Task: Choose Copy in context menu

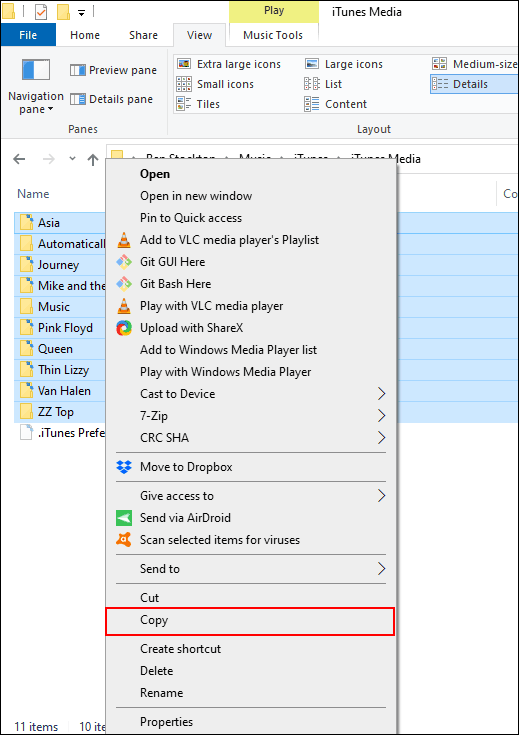Action: tap(251, 620)
